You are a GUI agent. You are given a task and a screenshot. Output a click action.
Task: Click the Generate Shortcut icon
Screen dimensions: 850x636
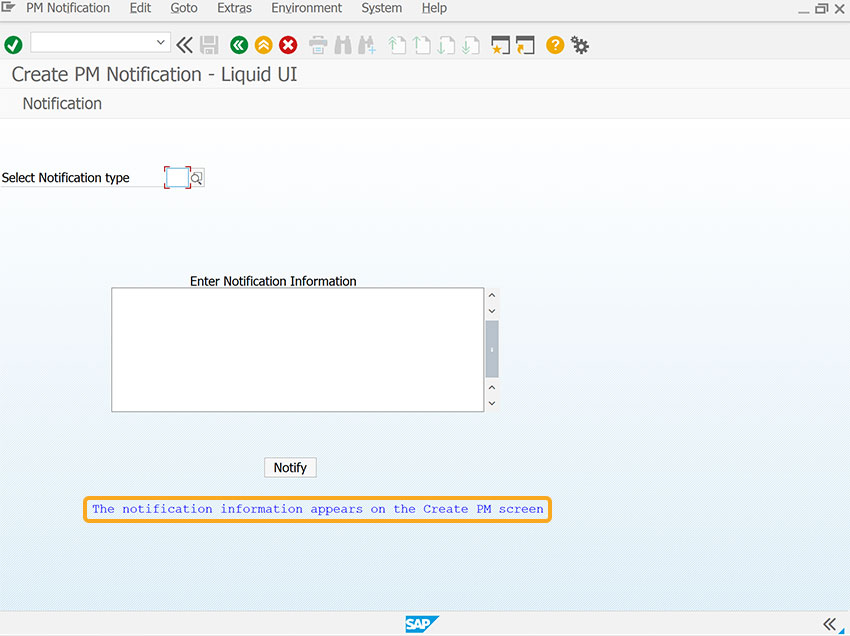[x=525, y=45]
